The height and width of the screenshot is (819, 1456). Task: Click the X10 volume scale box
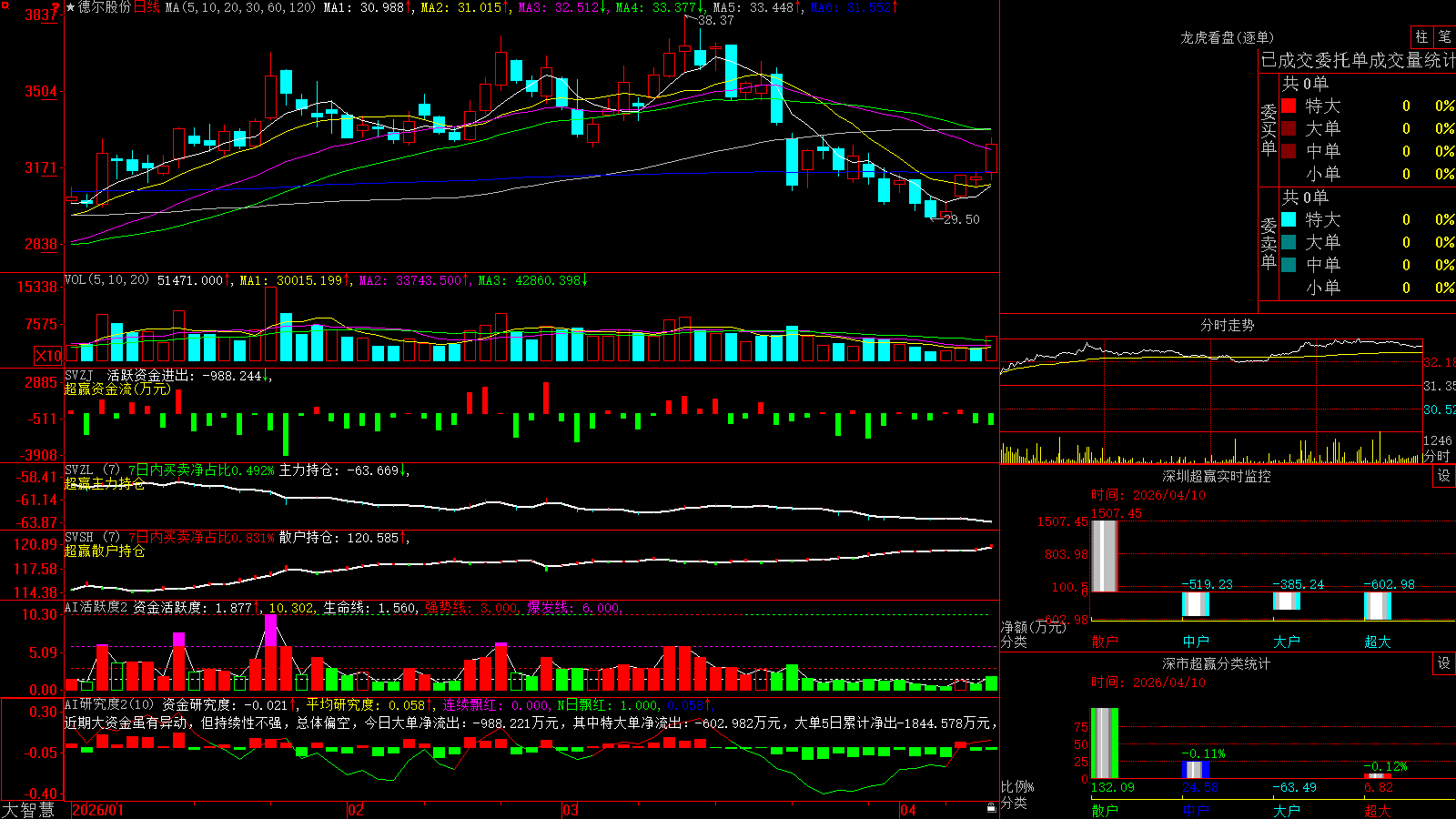click(48, 356)
